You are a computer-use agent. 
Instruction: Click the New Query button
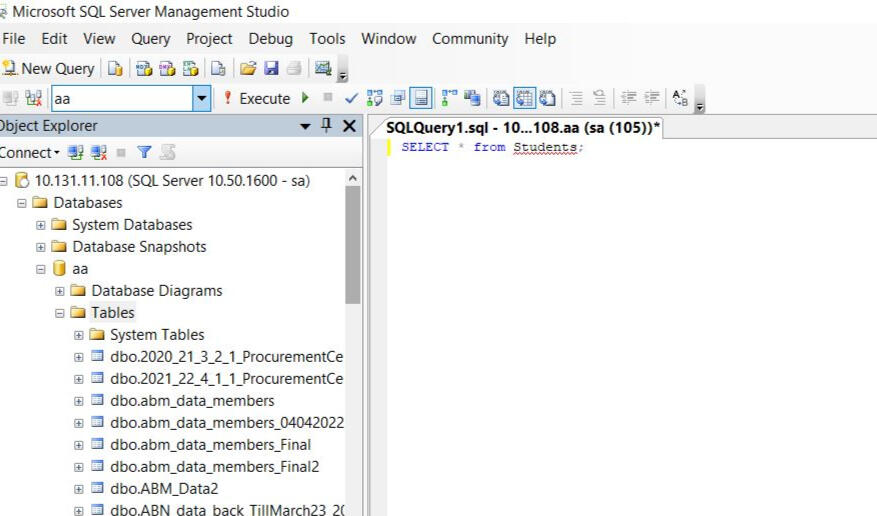click(49, 69)
